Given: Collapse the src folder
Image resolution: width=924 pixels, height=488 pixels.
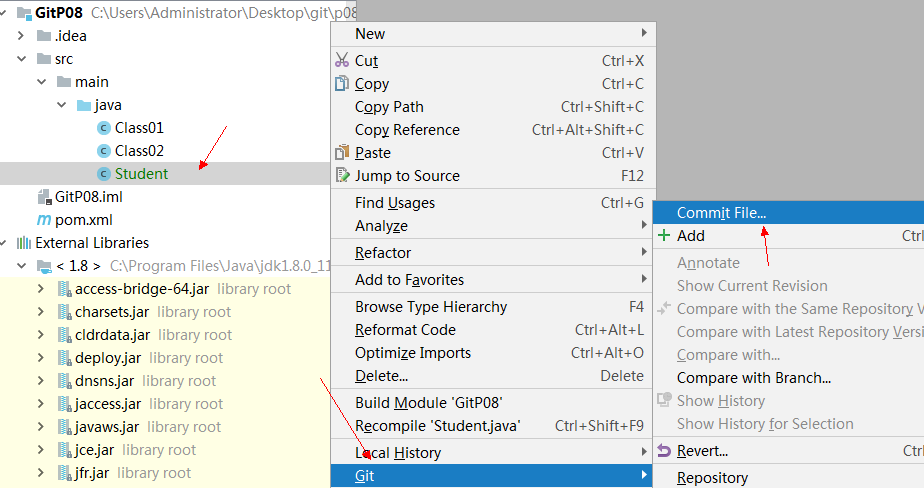Looking at the screenshot, I should (22, 59).
